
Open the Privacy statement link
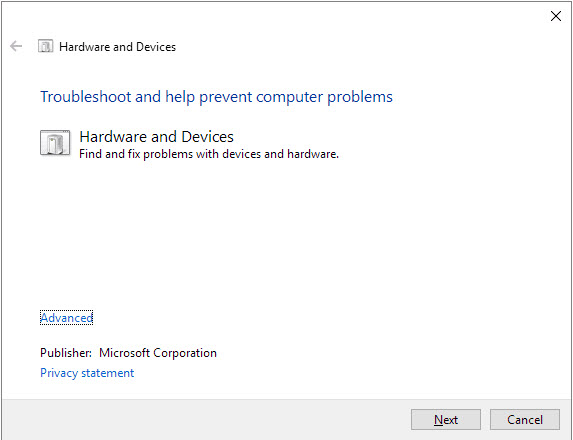tap(87, 373)
